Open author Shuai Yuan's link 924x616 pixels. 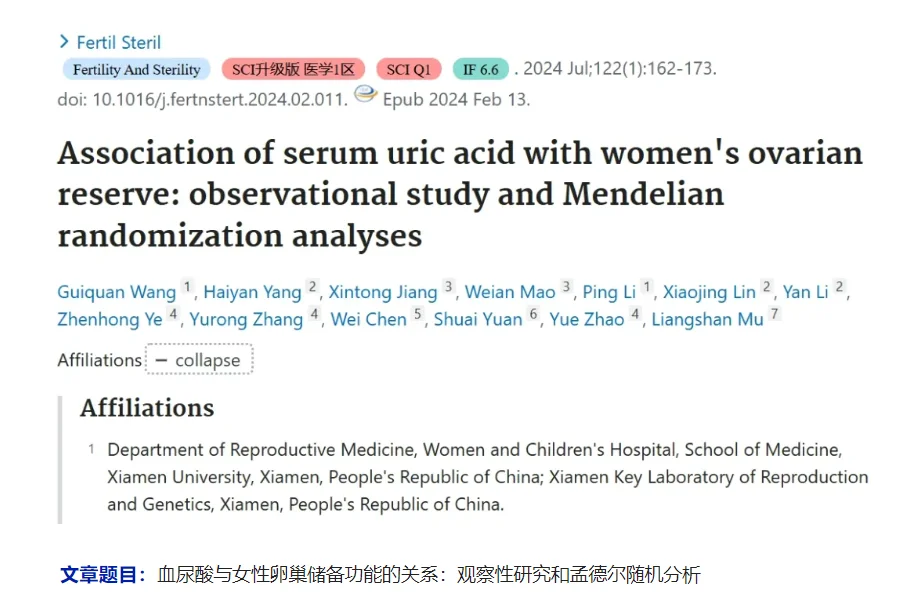(x=478, y=319)
